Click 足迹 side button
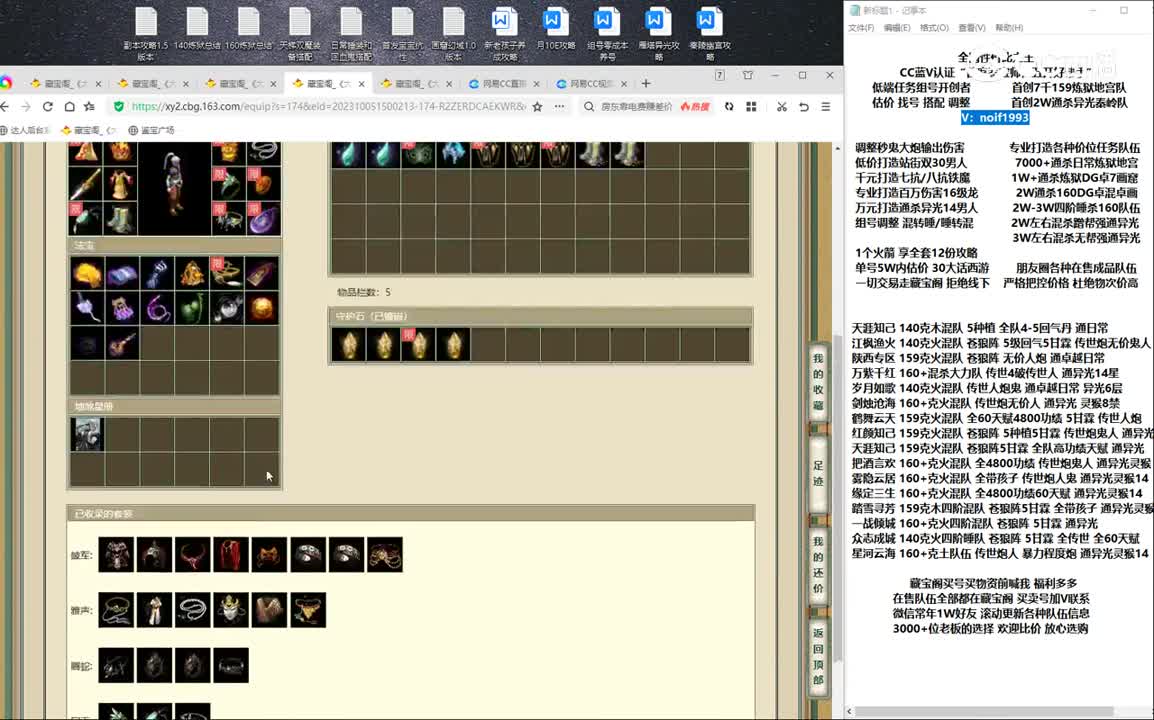Viewport: 1154px width, 720px height. 818,473
